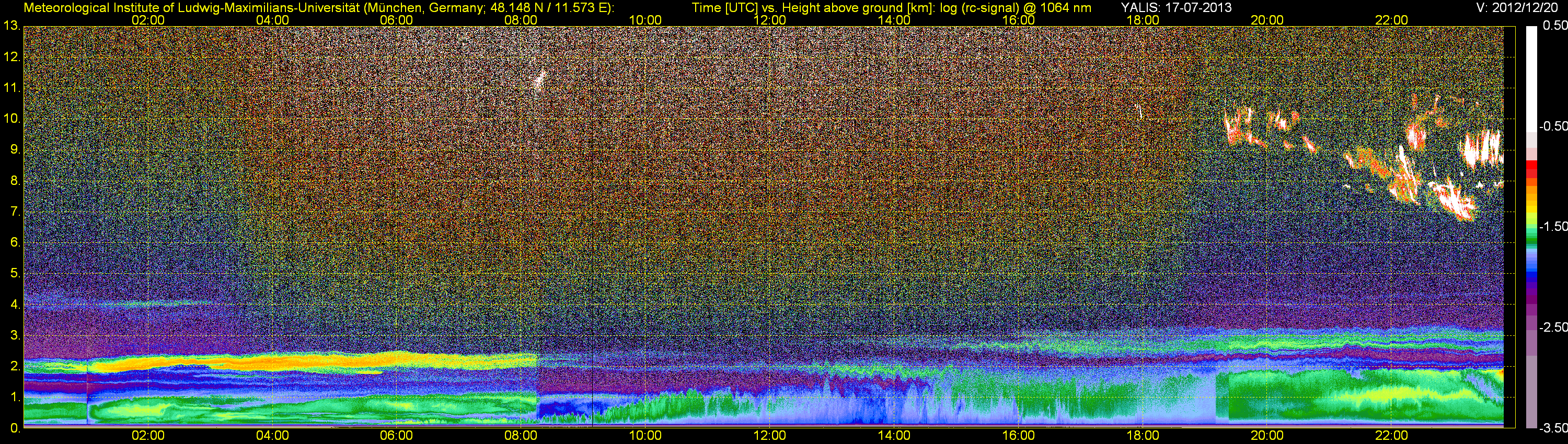Click the 10:00 label on the top time axis
The image size is (1568, 444).
tap(645, 20)
